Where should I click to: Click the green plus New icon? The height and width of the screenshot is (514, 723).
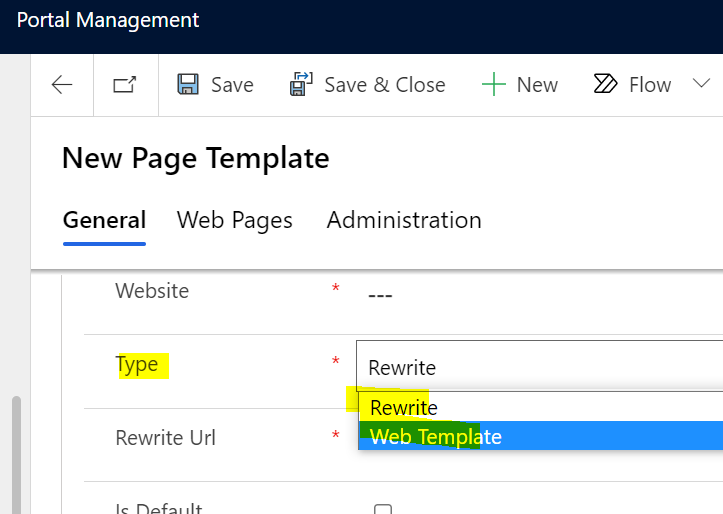[x=494, y=84]
